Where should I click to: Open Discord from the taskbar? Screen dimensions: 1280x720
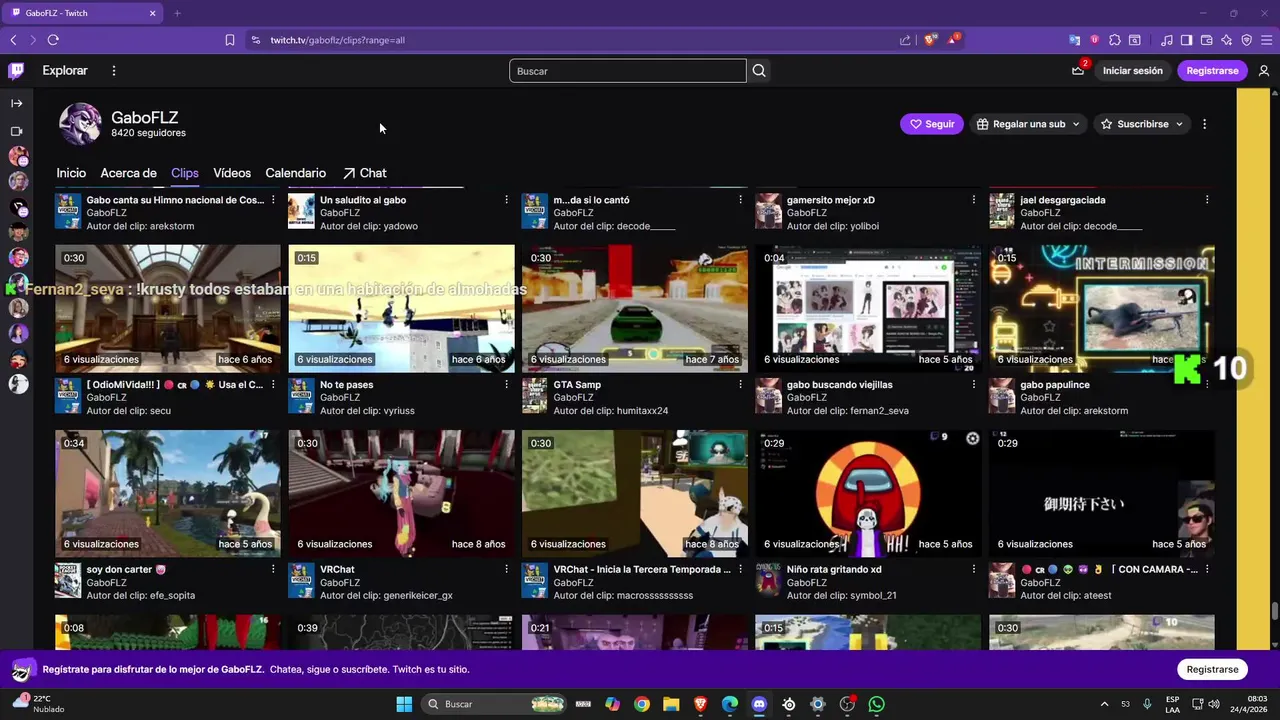pos(759,704)
